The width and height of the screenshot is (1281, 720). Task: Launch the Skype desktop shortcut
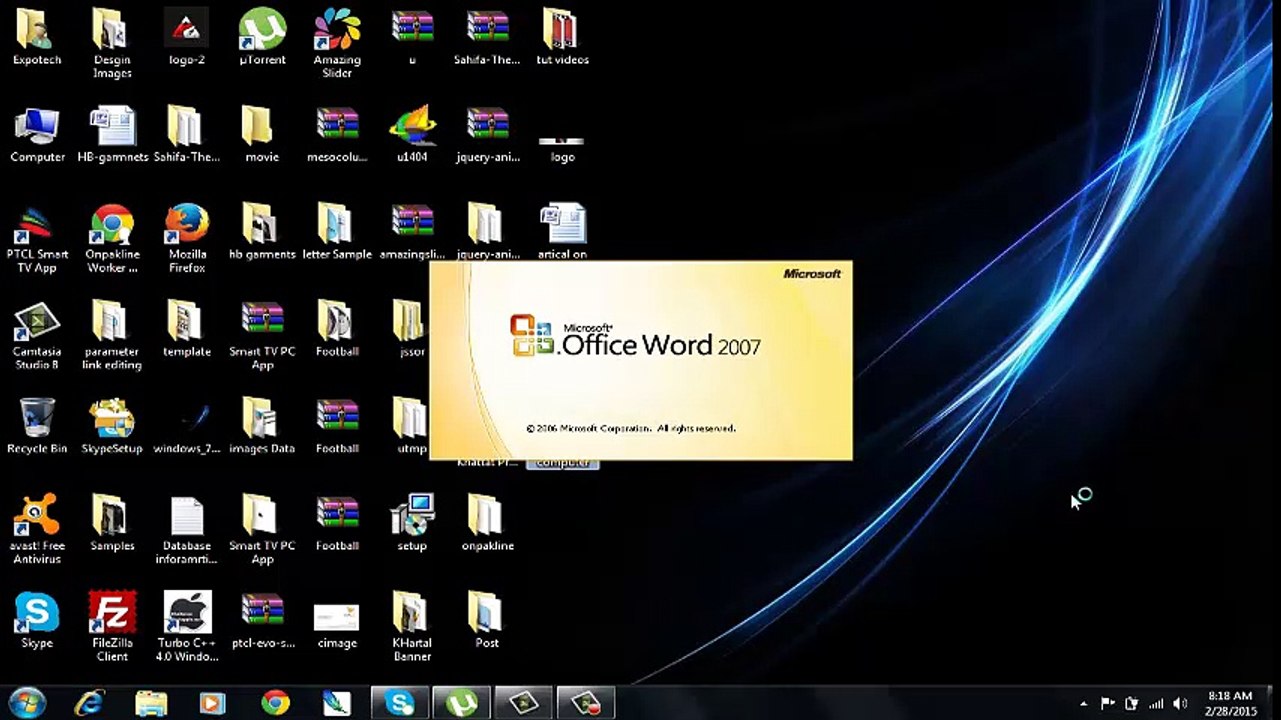(x=37, y=620)
